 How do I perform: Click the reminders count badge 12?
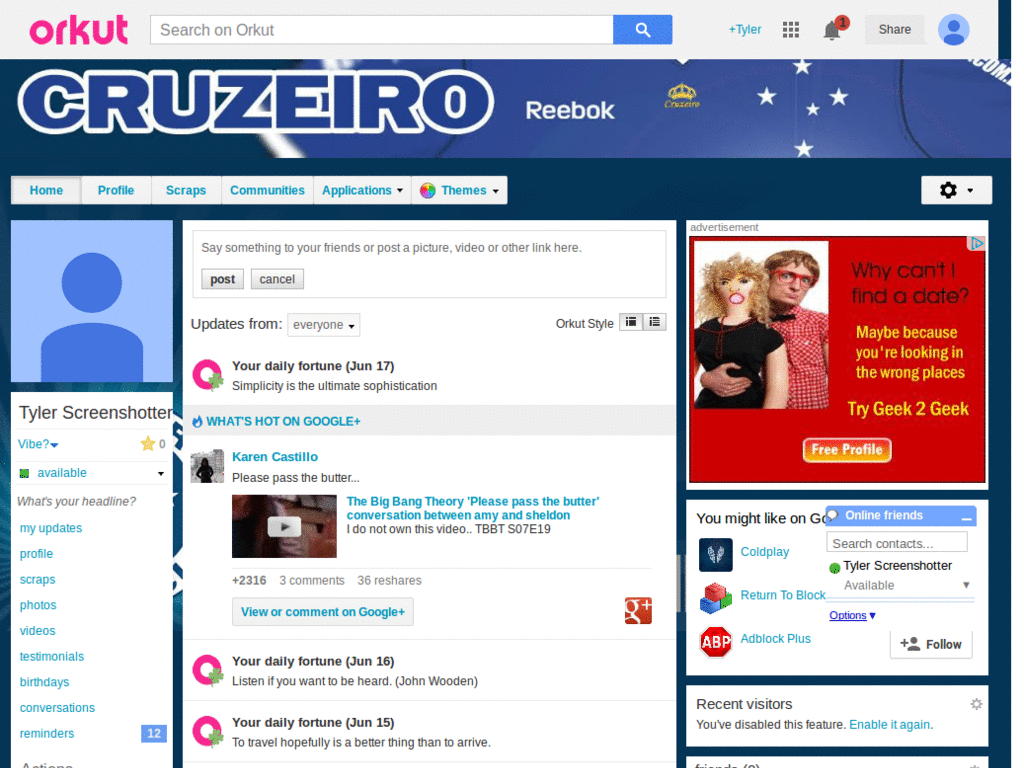tap(154, 734)
